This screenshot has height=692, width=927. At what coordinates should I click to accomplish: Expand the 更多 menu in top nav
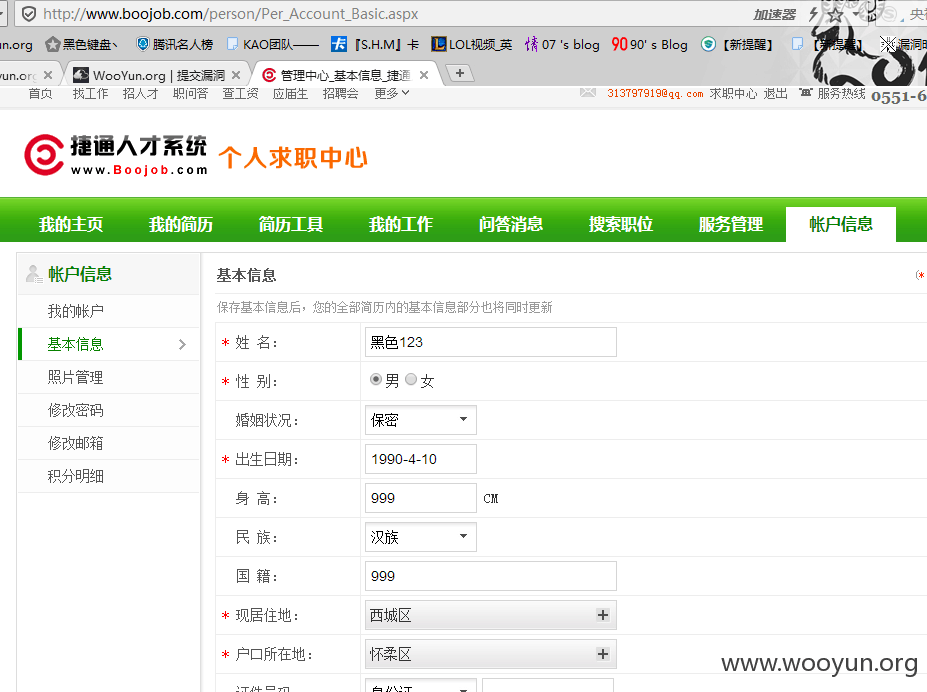[x=391, y=93]
